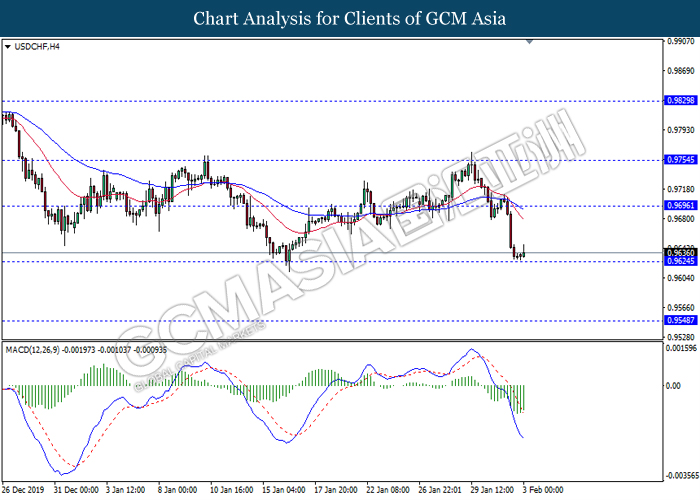Click the 10 Jan 16:00 time label
This screenshot has width=700, height=500.
tap(232, 490)
